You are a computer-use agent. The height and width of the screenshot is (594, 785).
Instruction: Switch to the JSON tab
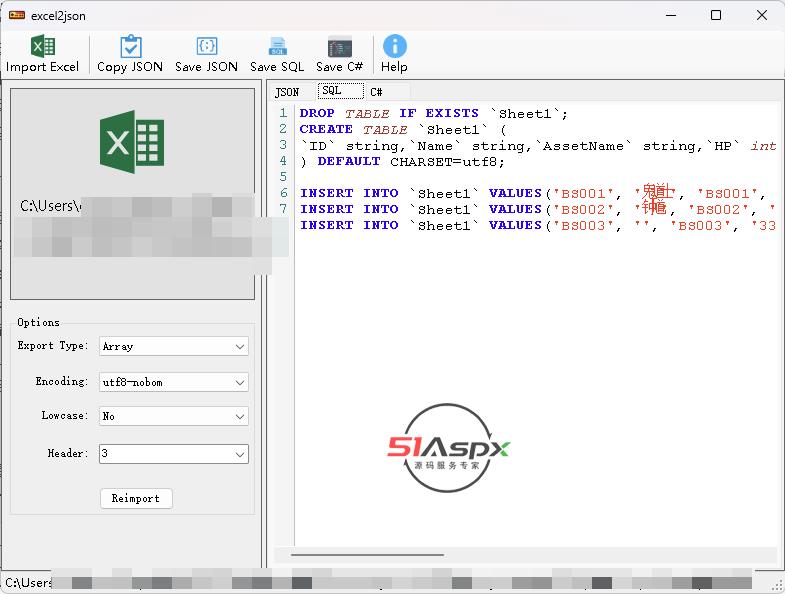pos(287,92)
